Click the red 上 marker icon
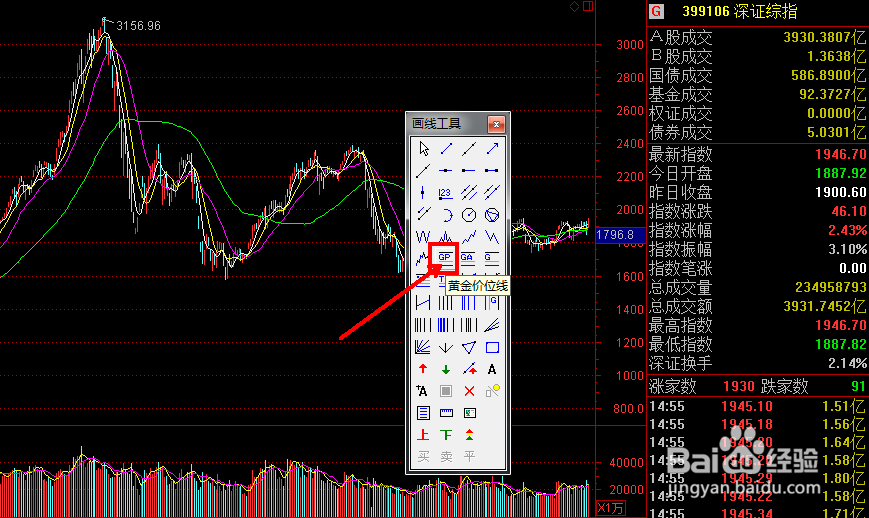The width and height of the screenshot is (869, 518). pyautogui.click(x=423, y=435)
